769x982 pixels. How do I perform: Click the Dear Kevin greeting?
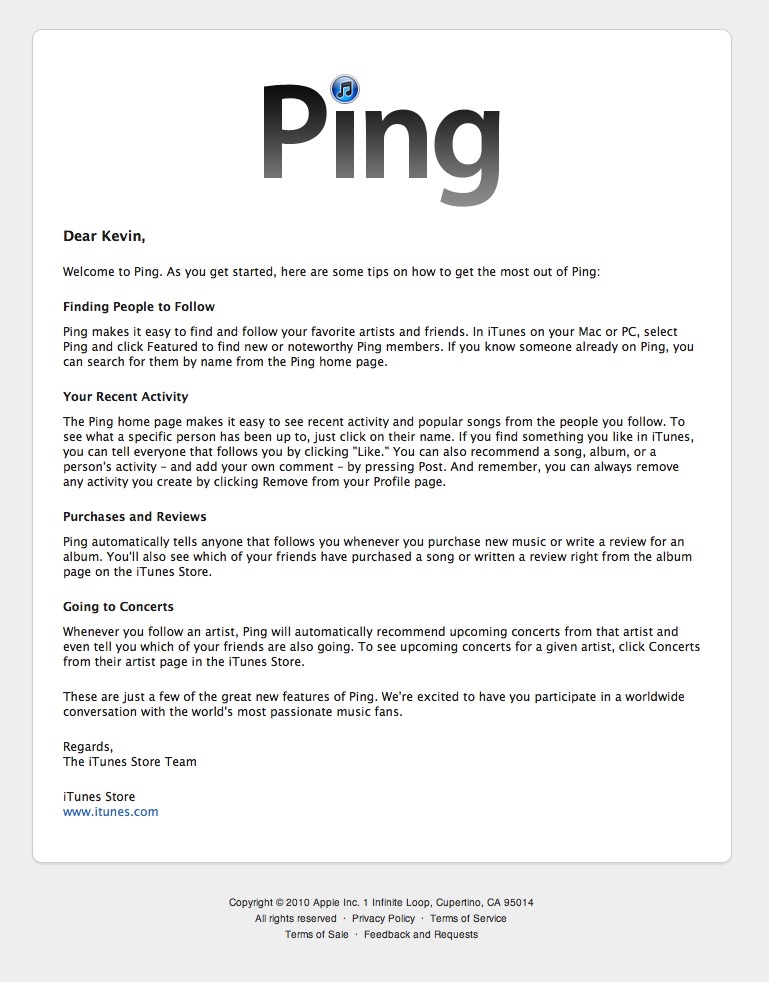coord(104,236)
